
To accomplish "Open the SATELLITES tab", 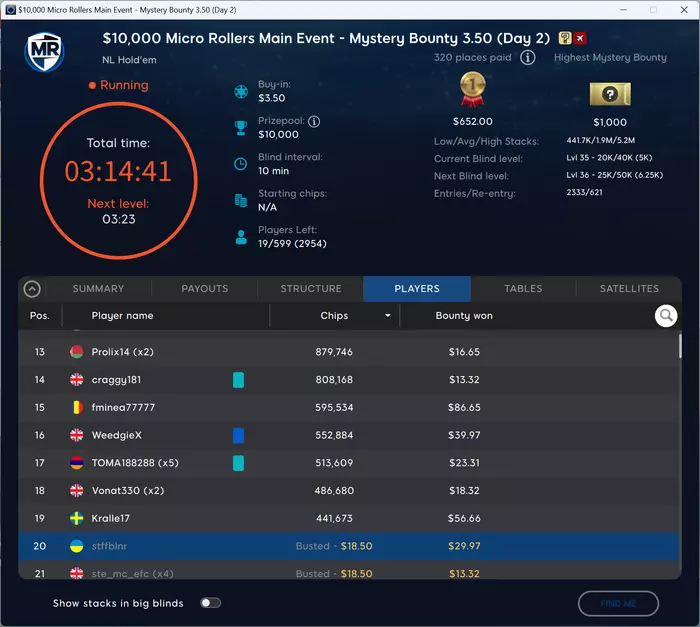I will pos(629,288).
